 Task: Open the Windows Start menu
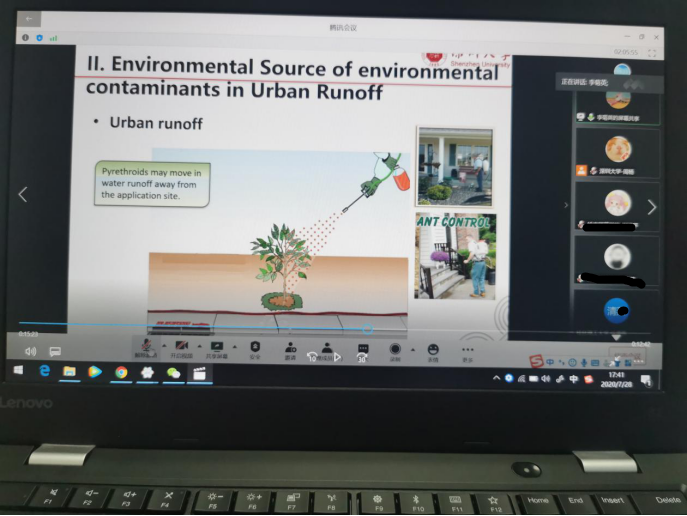coord(19,370)
